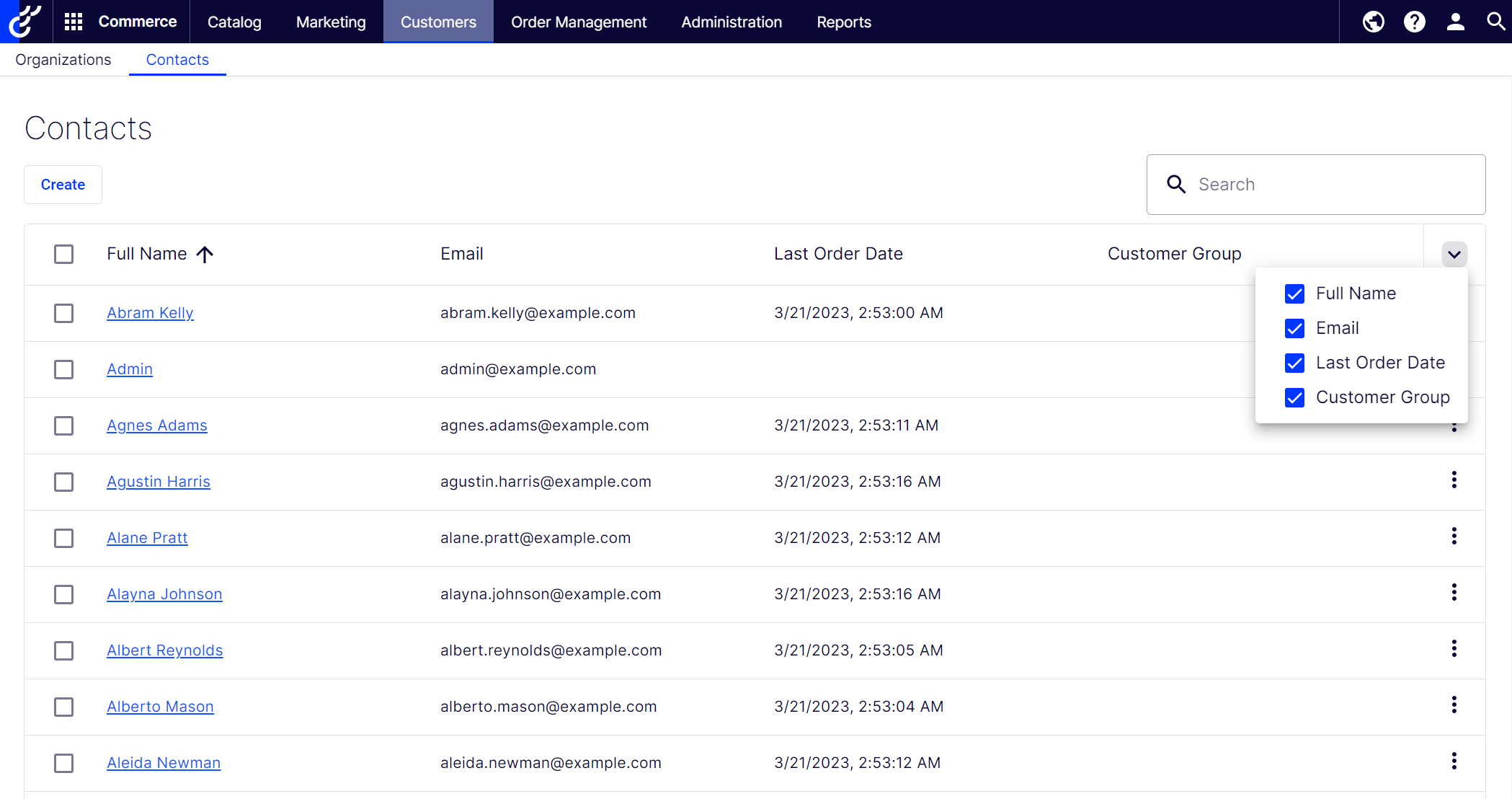Click the 3/21/2023, 2:53:04 AM date cell
Image resolution: width=1512 pixels, height=799 pixels.
point(858,707)
